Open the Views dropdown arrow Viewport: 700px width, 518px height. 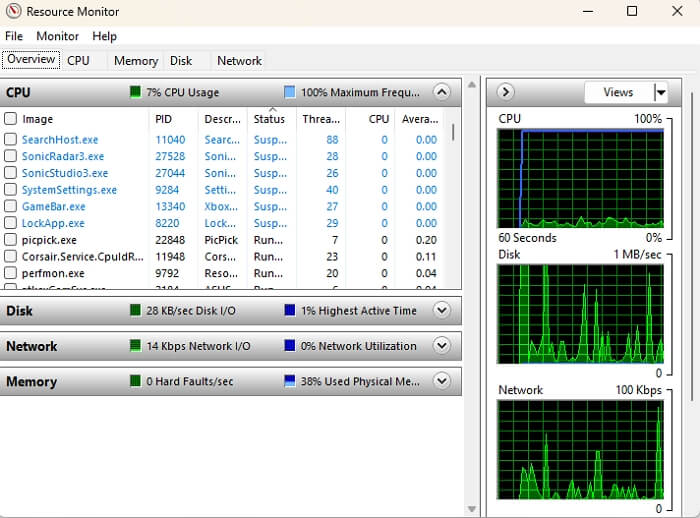[x=661, y=92]
